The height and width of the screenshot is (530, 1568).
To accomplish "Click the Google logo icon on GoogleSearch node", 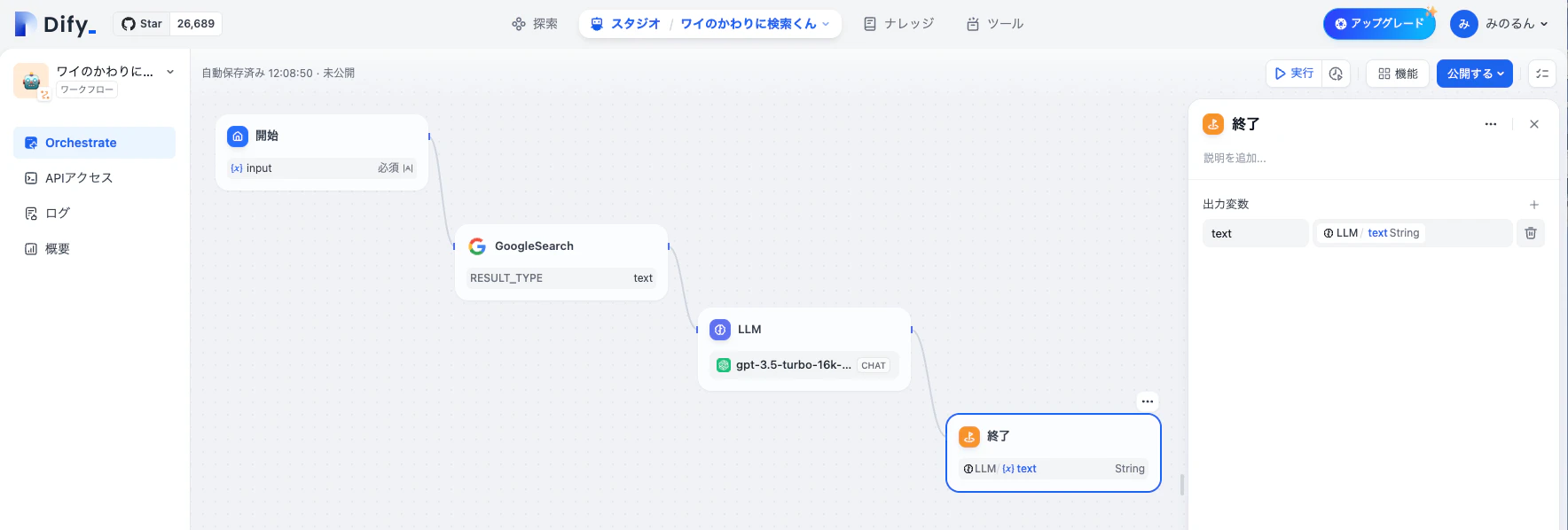I will pyautogui.click(x=477, y=246).
